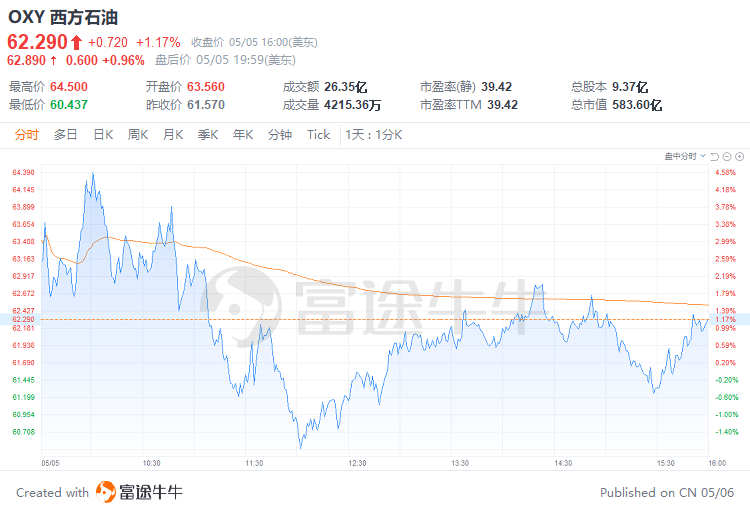
Task: Click the 最高价 value 64.500
Action: pyautogui.click(x=69, y=87)
